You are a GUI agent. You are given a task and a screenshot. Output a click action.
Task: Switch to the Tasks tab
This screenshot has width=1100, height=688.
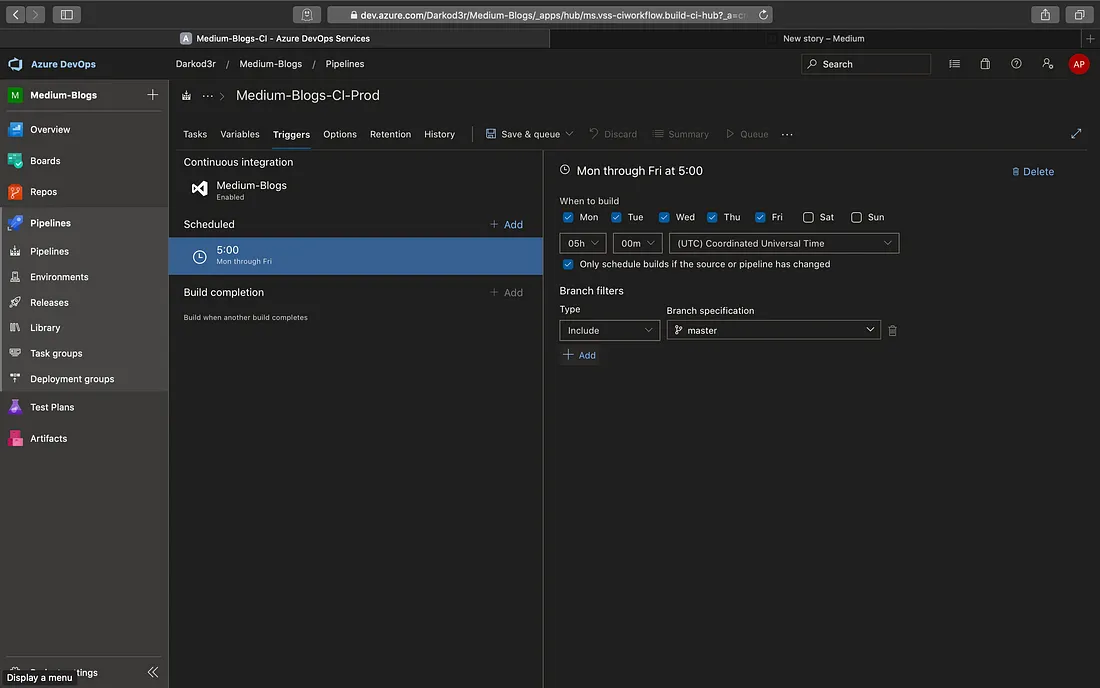point(195,134)
